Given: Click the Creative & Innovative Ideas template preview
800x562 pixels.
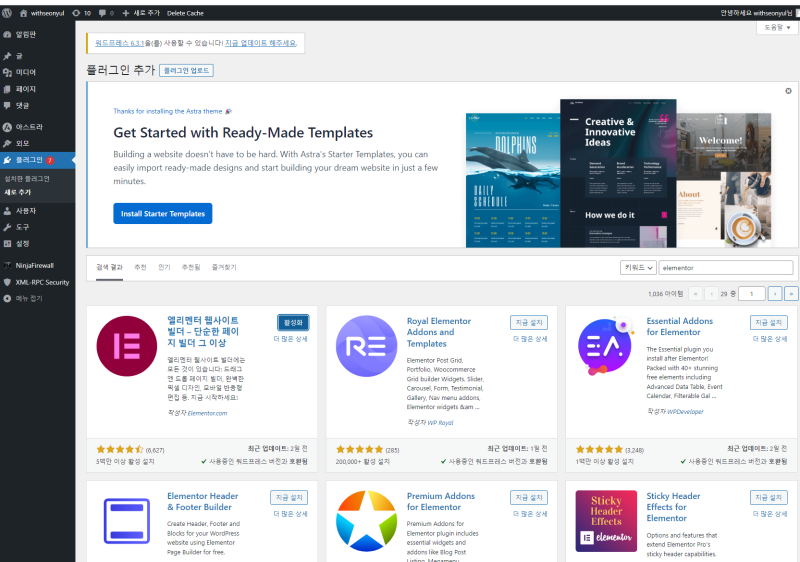Looking at the screenshot, I should tap(618, 173).
